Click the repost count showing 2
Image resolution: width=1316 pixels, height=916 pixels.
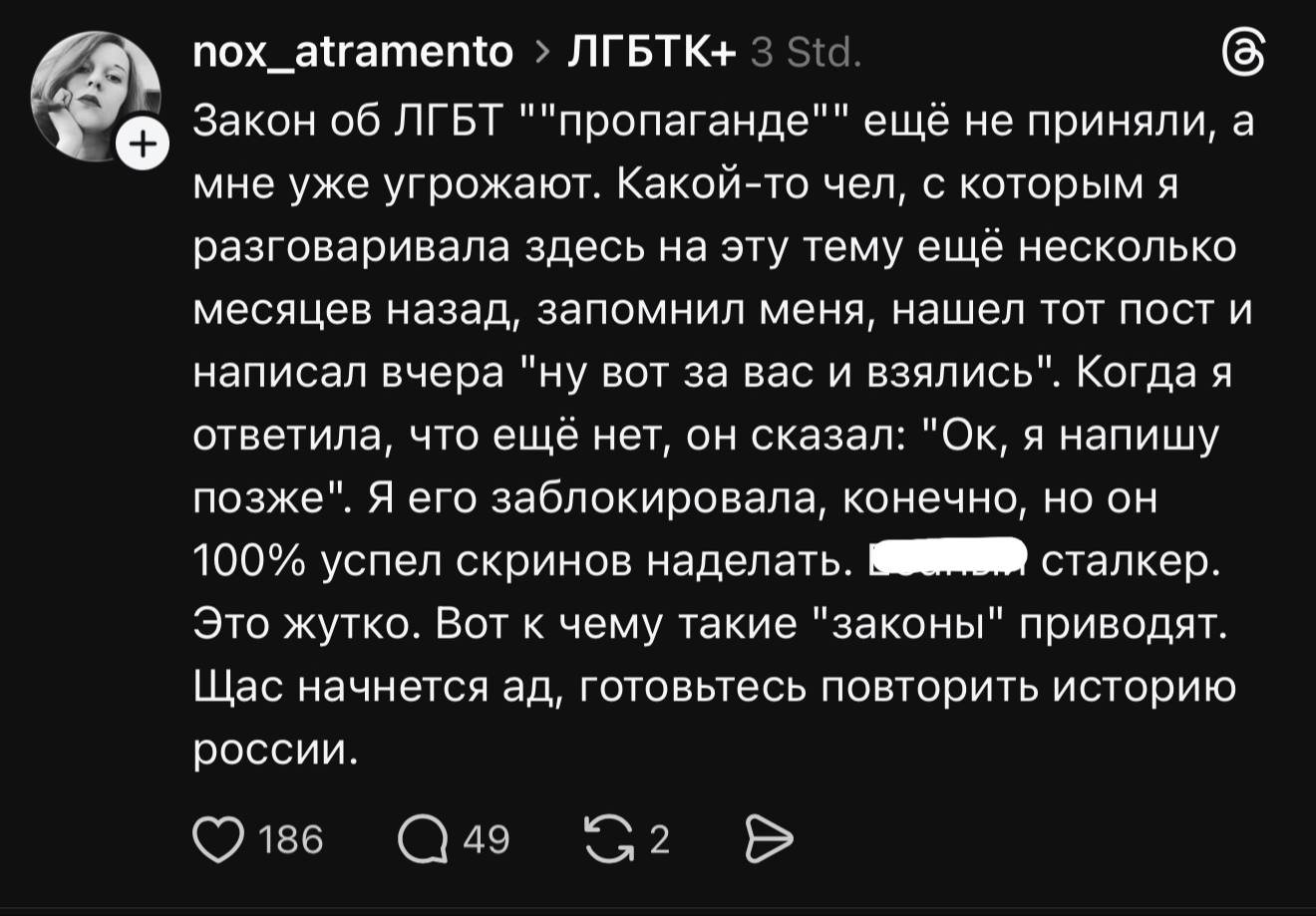coord(659,841)
